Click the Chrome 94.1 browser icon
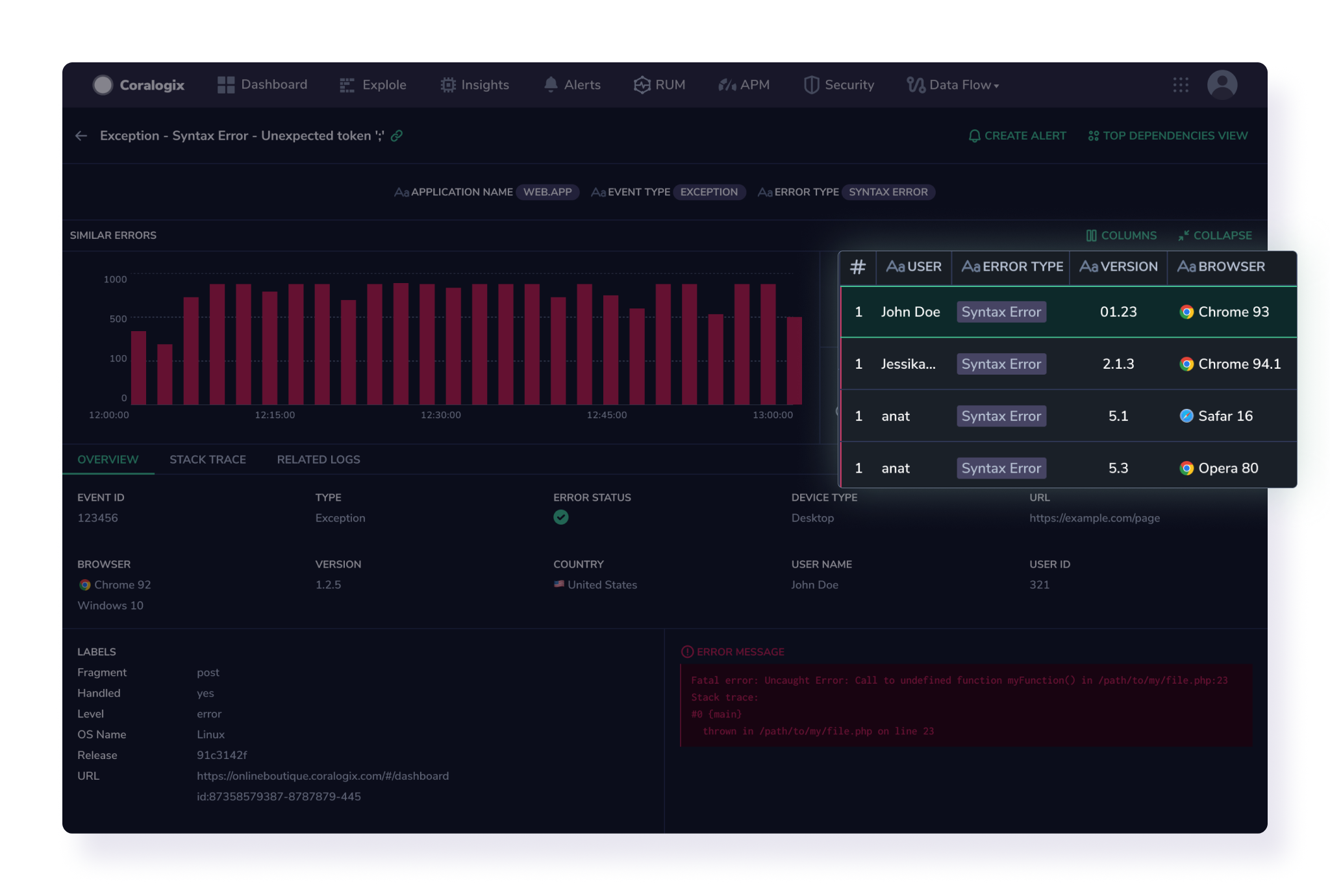This screenshot has height=896, width=1330. click(1186, 364)
